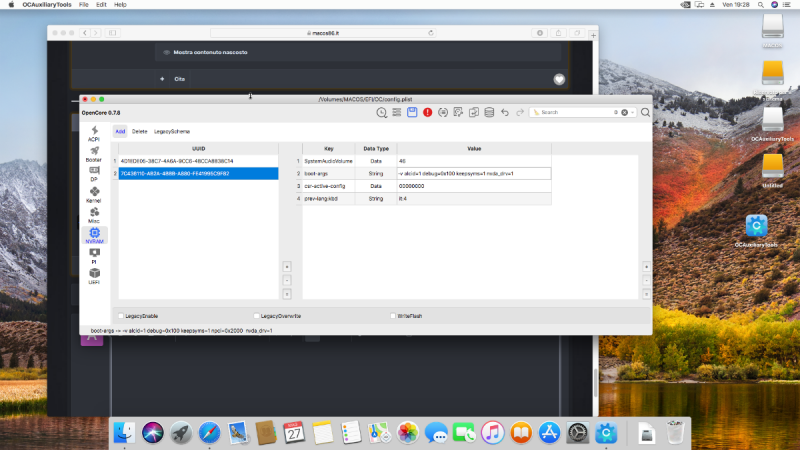Open Spotlight search in menu bar
The image size is (800, 450).
(x=760, y=5)
